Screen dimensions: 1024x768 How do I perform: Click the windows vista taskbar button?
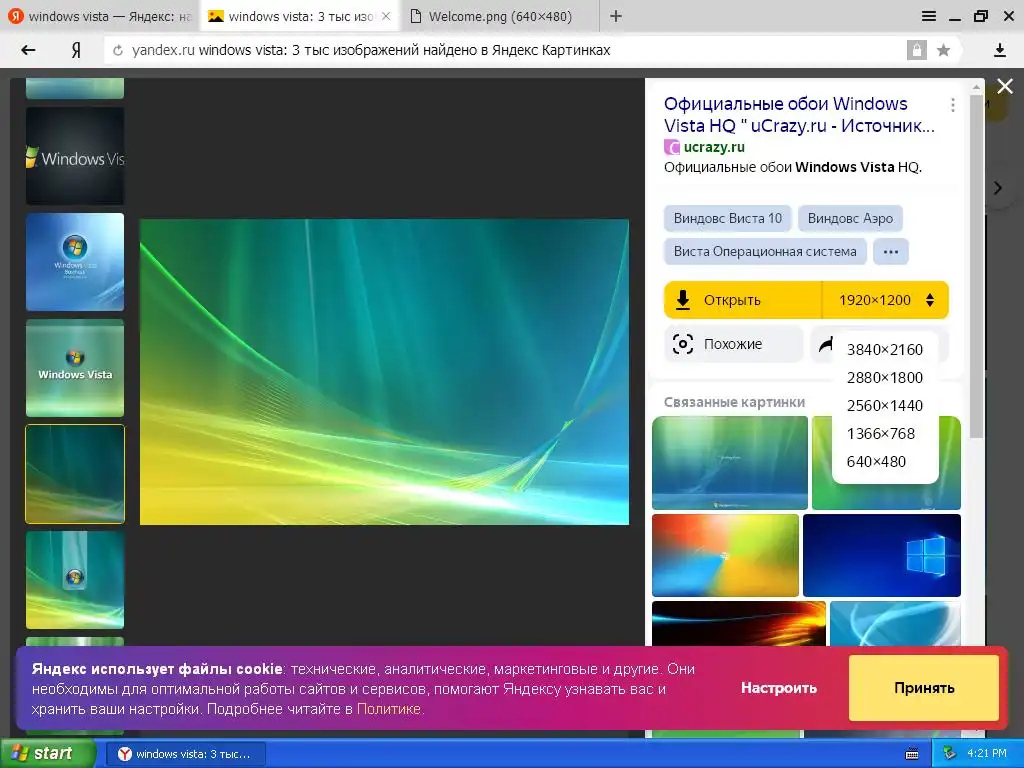(185, 754)
